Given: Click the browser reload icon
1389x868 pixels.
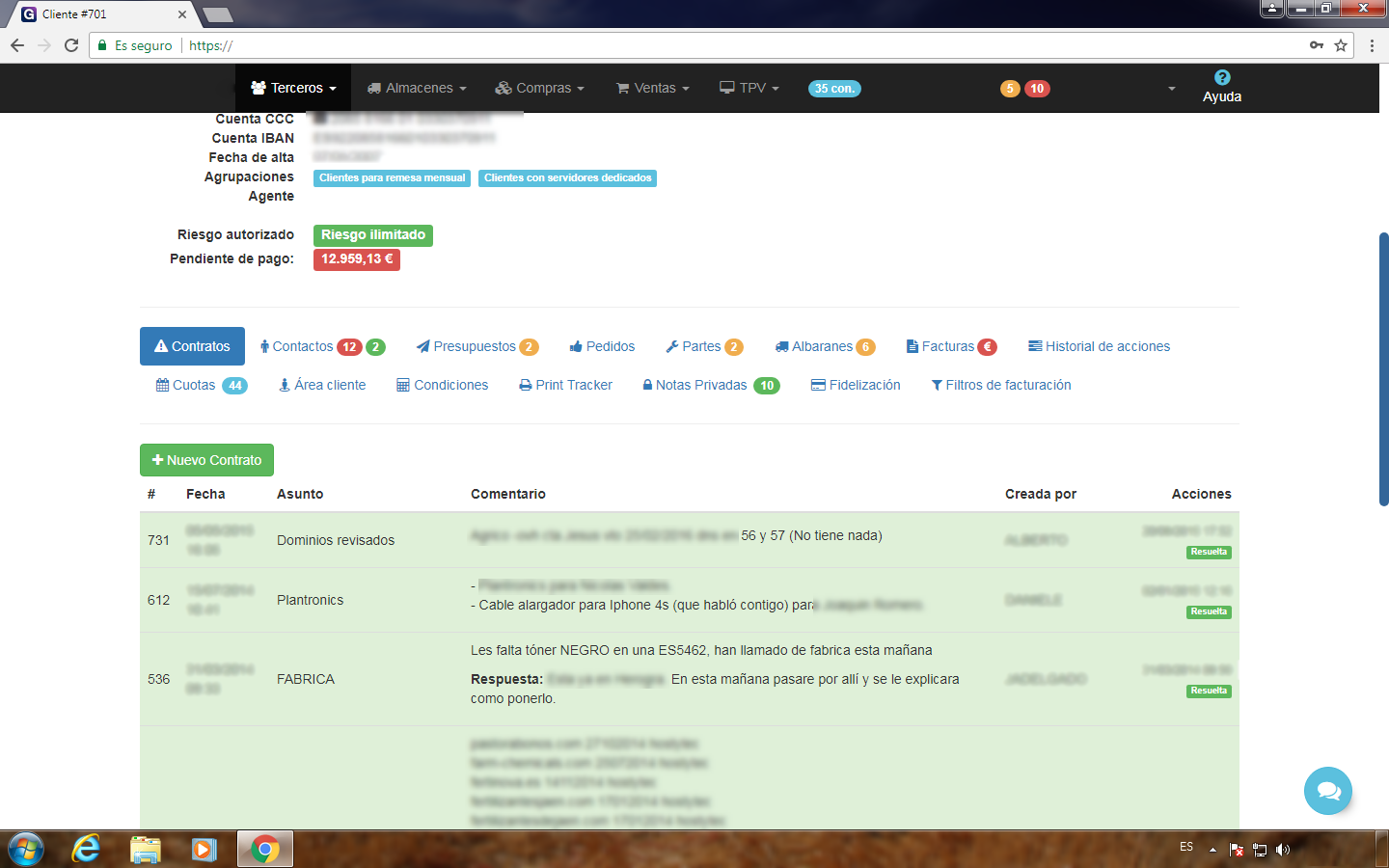Looking at the screenshot, I should click(x=71, y=45).
